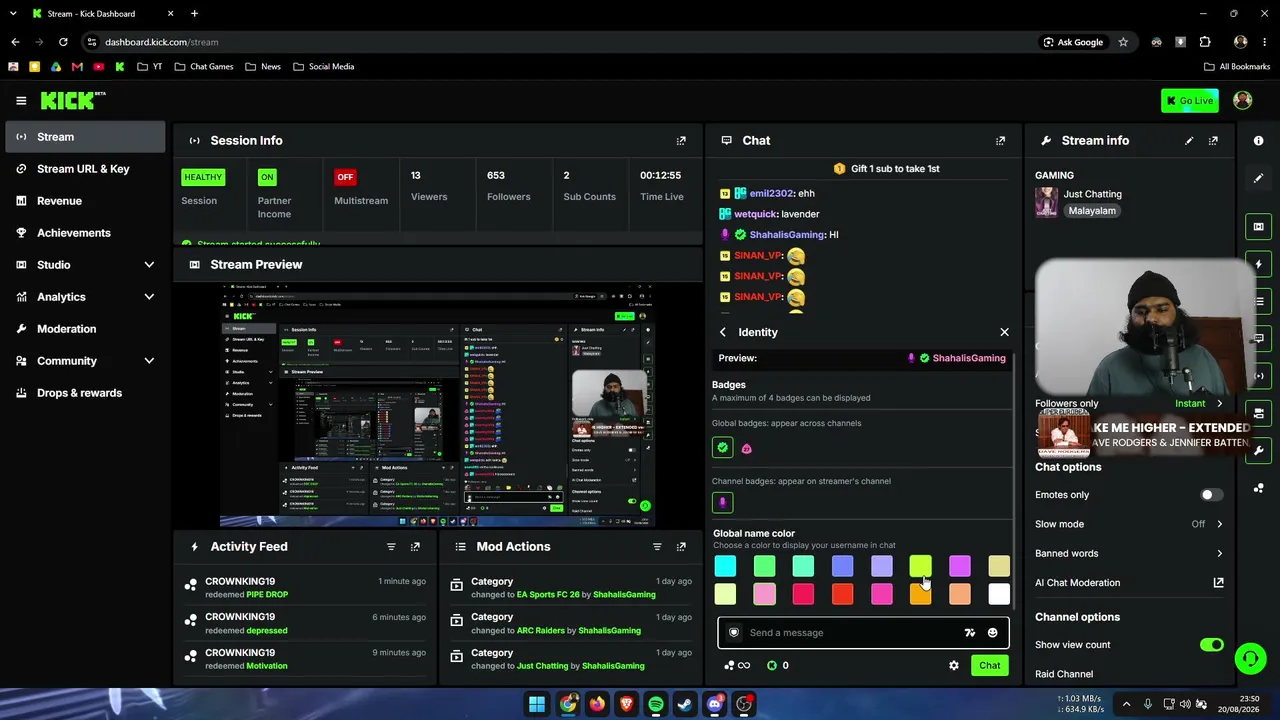Toggle the Emotes only switch
The width and height of the screenshot is (1280, 720).
(1211, 495)
